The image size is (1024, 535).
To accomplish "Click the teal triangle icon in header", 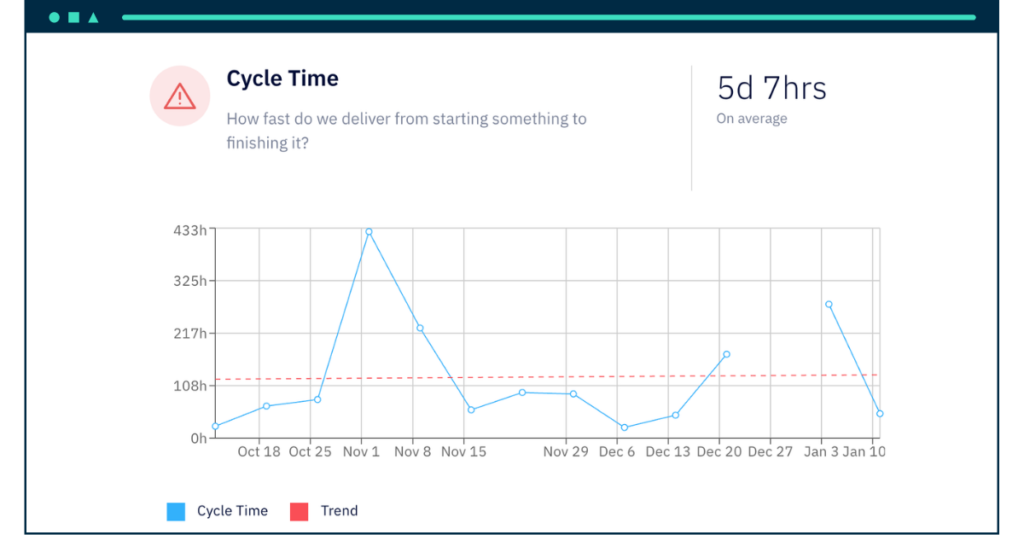I will click(93, 18).
